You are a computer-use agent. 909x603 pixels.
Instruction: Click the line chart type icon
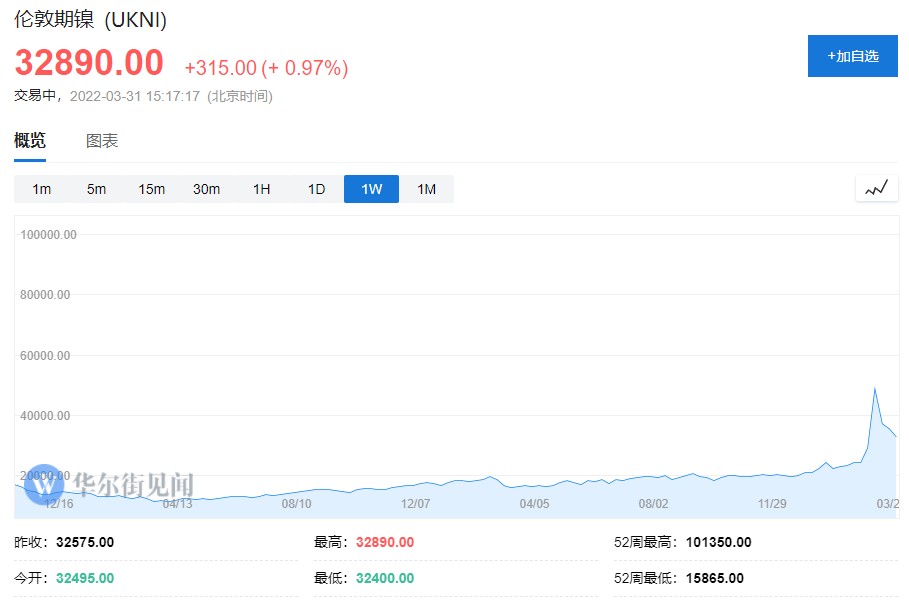(876, 188)
